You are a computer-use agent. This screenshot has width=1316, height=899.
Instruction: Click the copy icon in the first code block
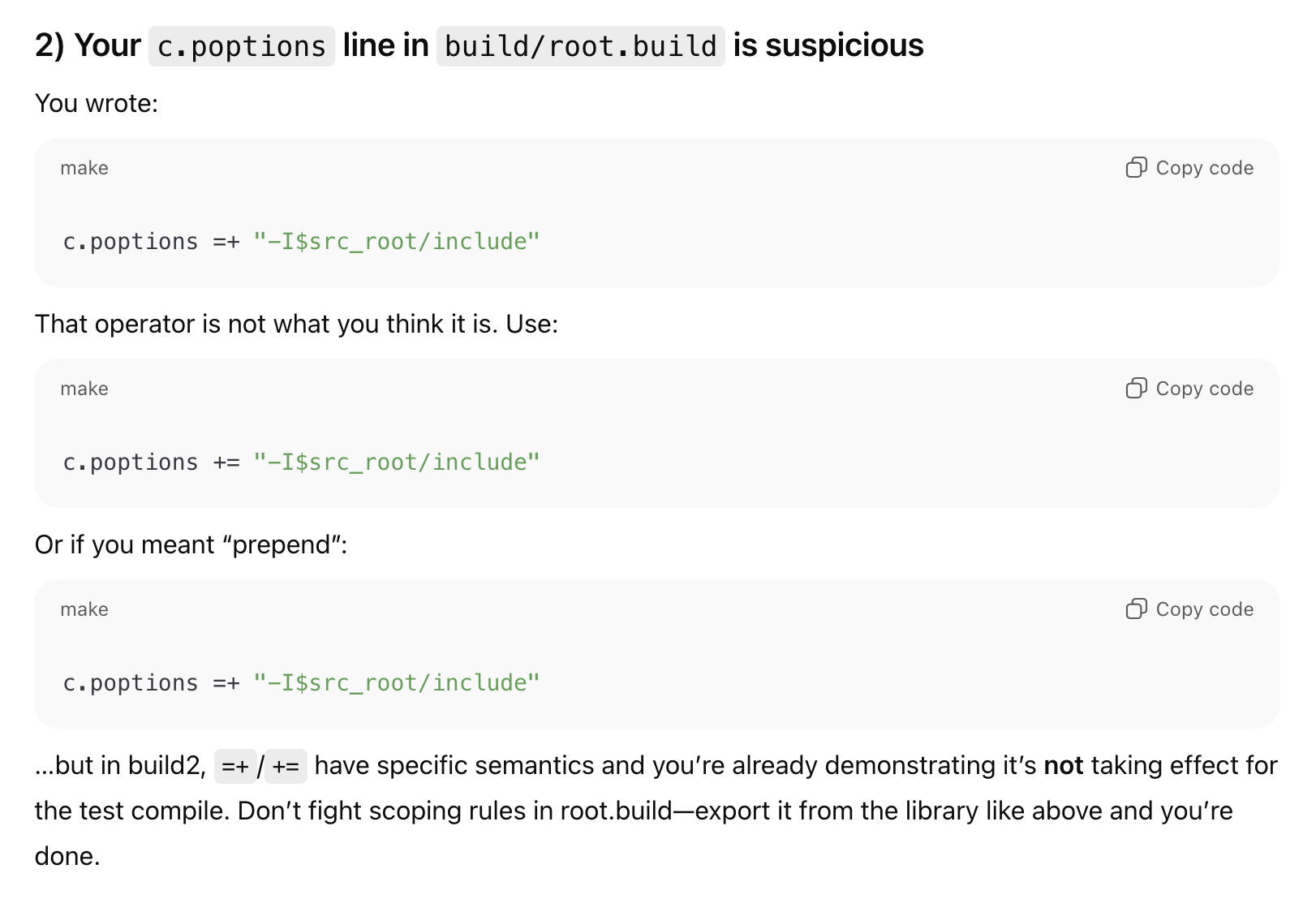pos(1136,168)
